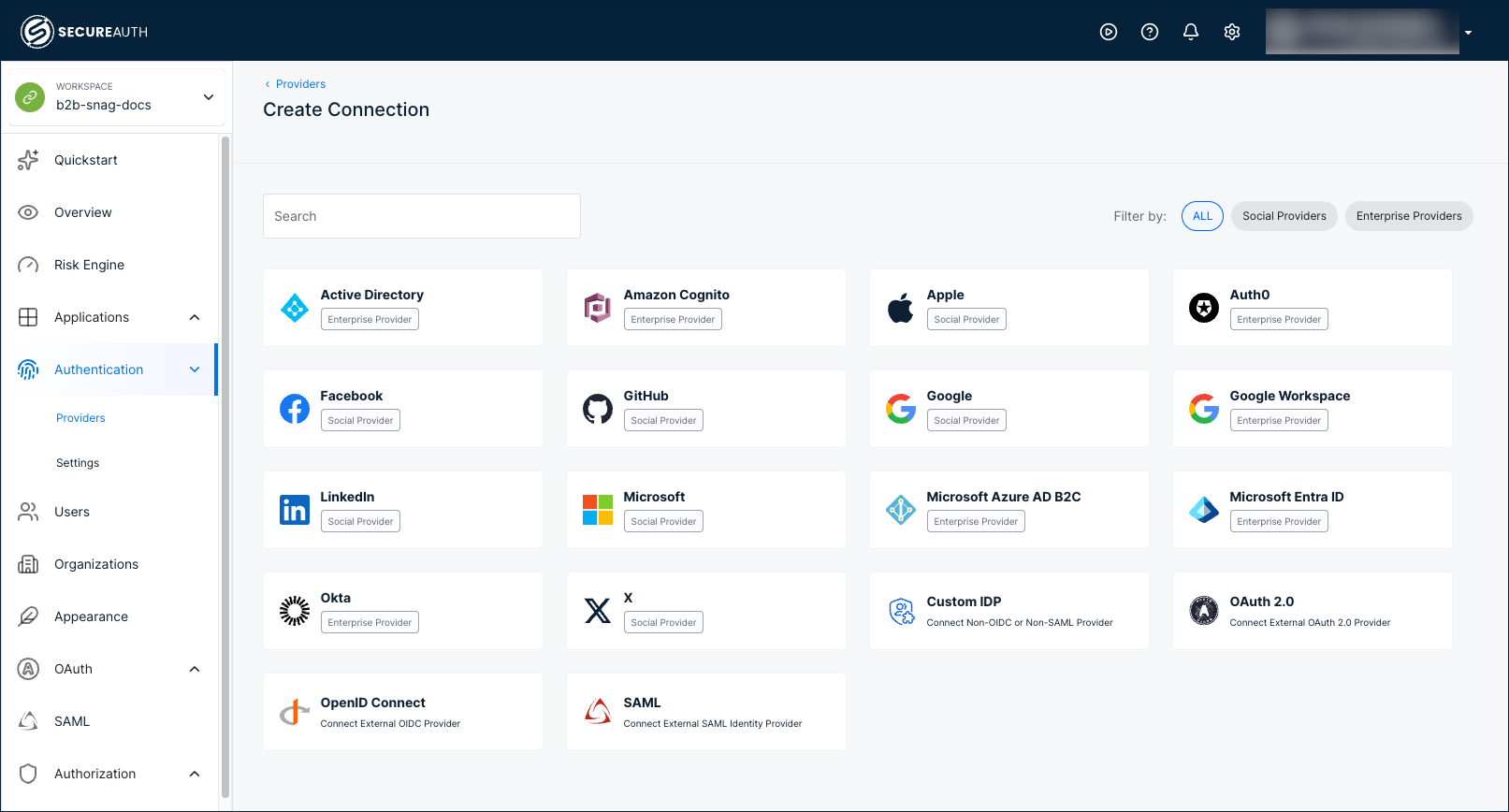Filter by Social Providers
The image size is (1509, 812).
1284,216
